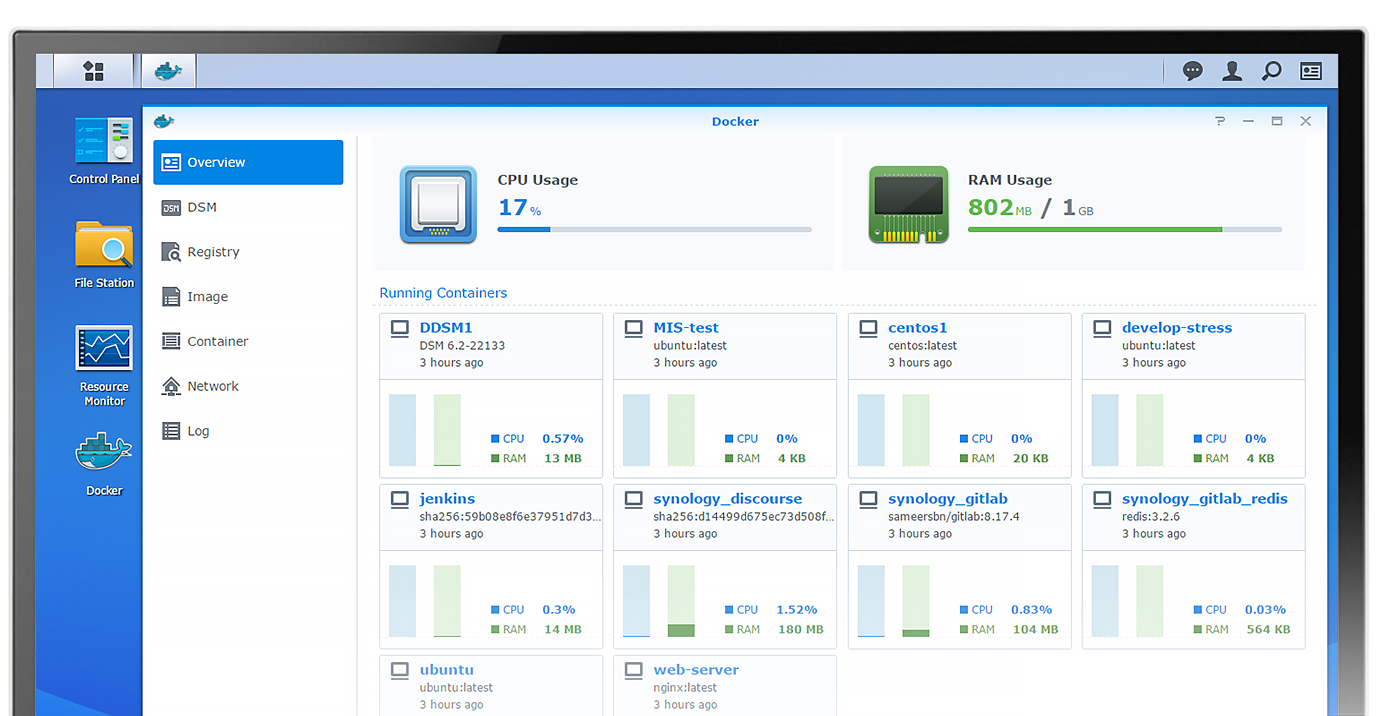Open the user account icon top right
The image size is (1376, 716).
pos(1231,71)
